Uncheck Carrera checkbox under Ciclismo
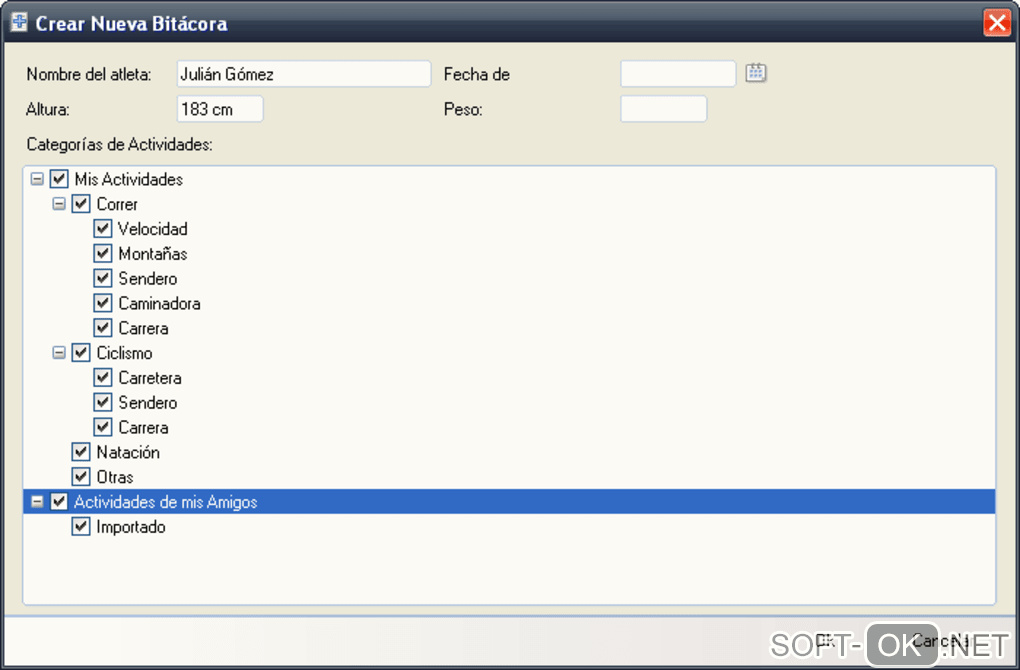The width and height of the screenshot is (1020, 670). (103, 427)
